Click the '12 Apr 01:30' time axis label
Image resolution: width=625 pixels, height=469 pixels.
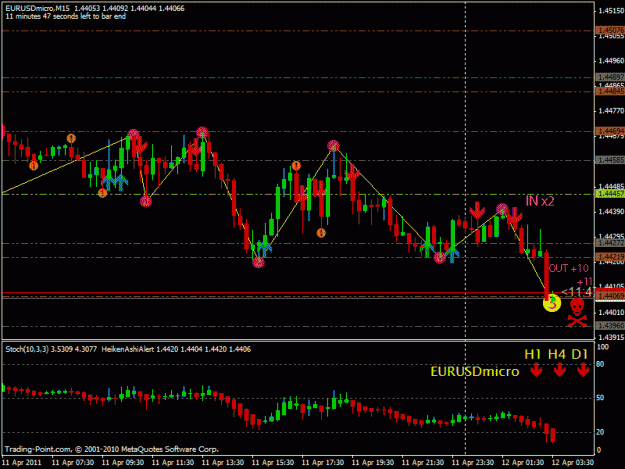[x=523, y=463]
